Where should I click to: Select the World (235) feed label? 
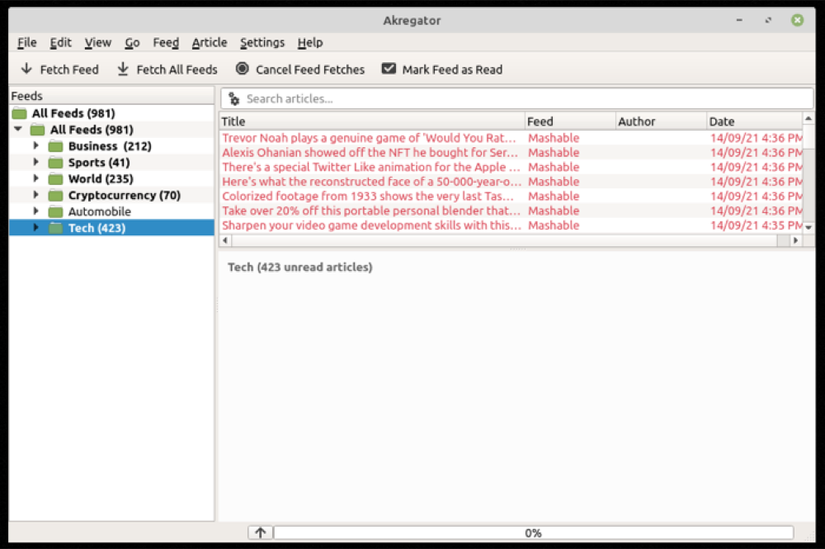click(x=100, y=179)
